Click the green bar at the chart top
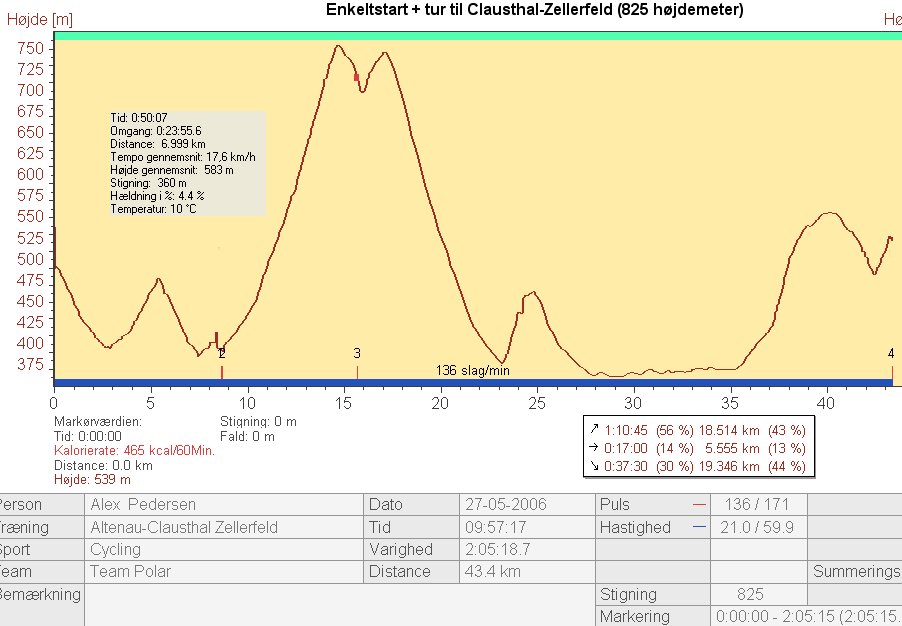This screenshot has height=626, width=902. pos(477,36)
